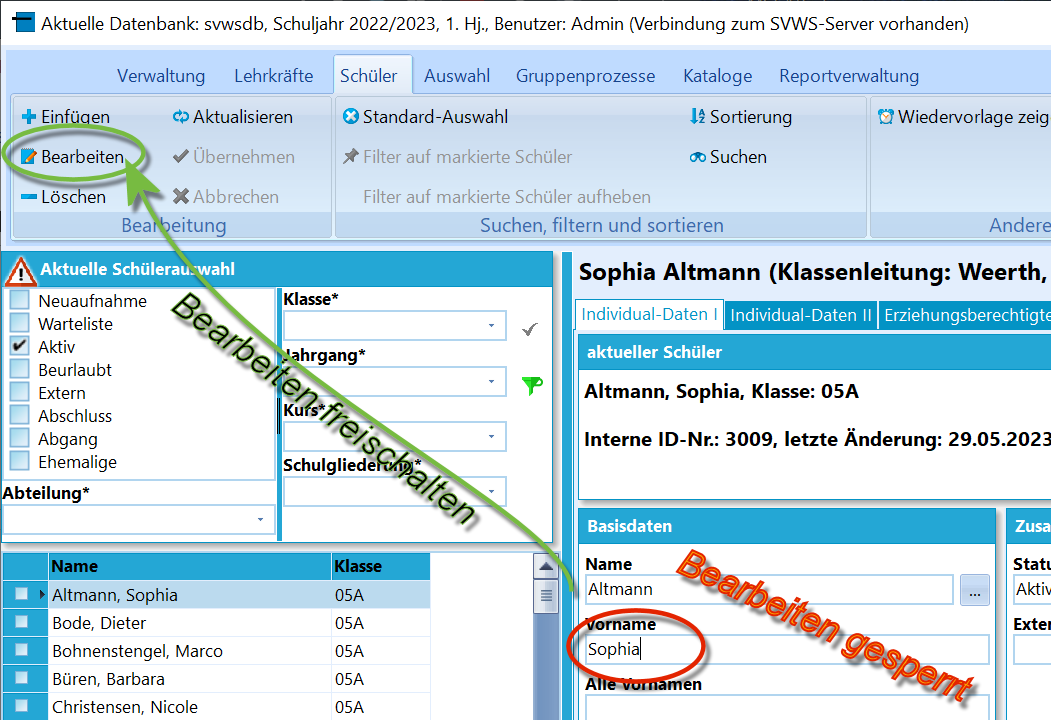Sort list by Name column header
The width and height of the screenshot is (1051, 720).
(x=190, y=566)
